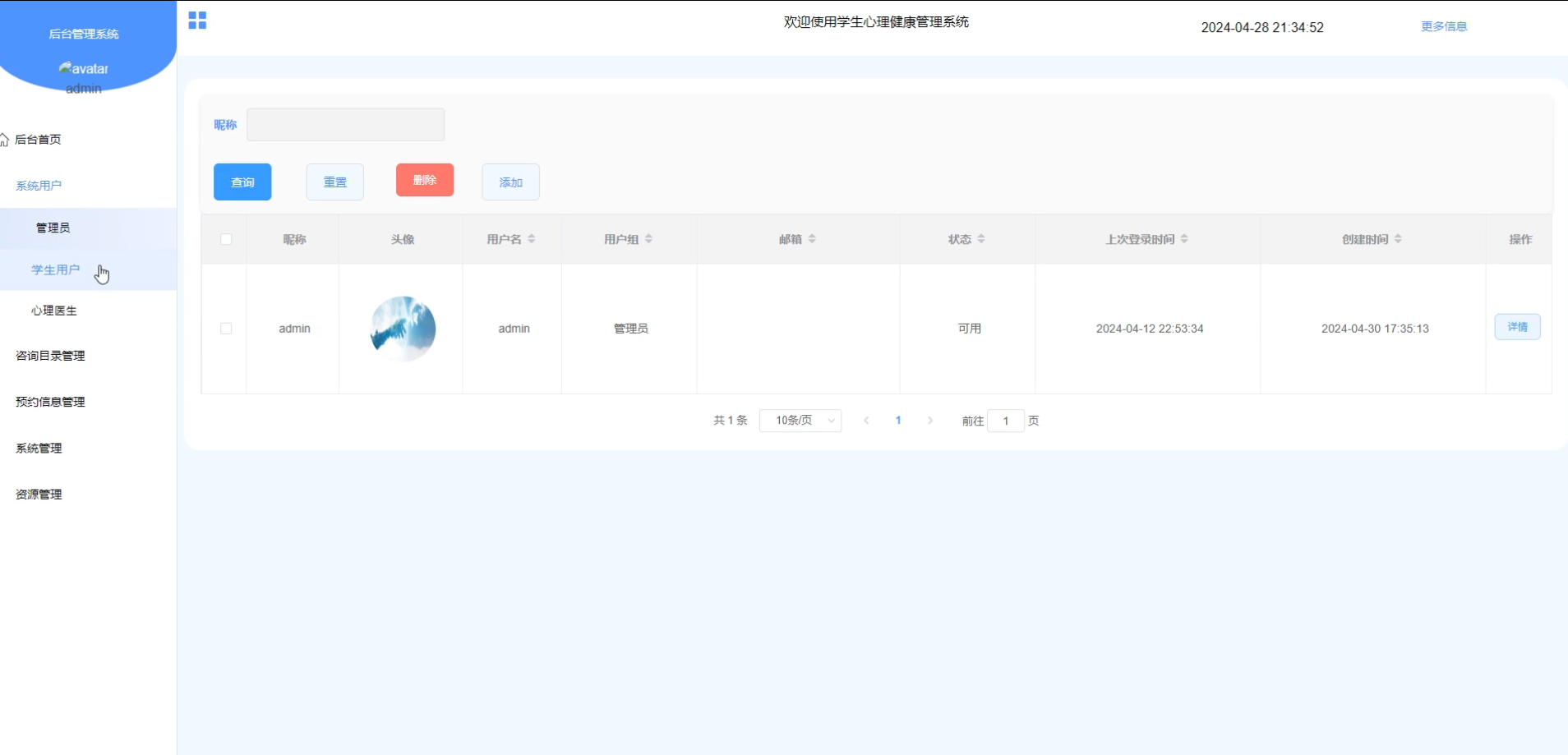Click the header date time 2024-04-28 21:34:52
The height and width of the screenshot is (755, 1568).
(1262, 27)
